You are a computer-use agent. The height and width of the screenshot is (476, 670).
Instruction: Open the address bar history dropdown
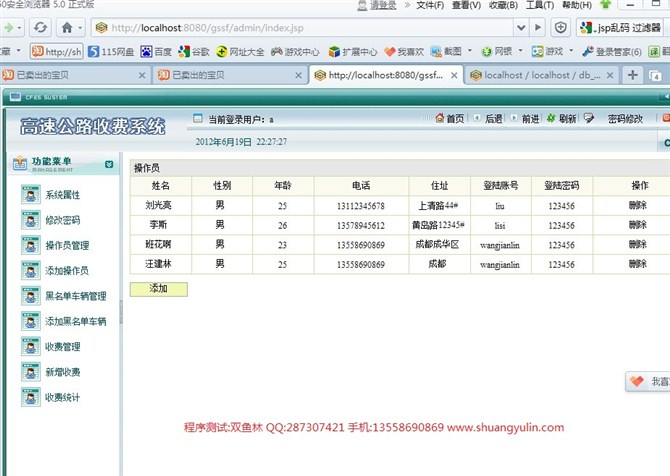pos(521,28)
